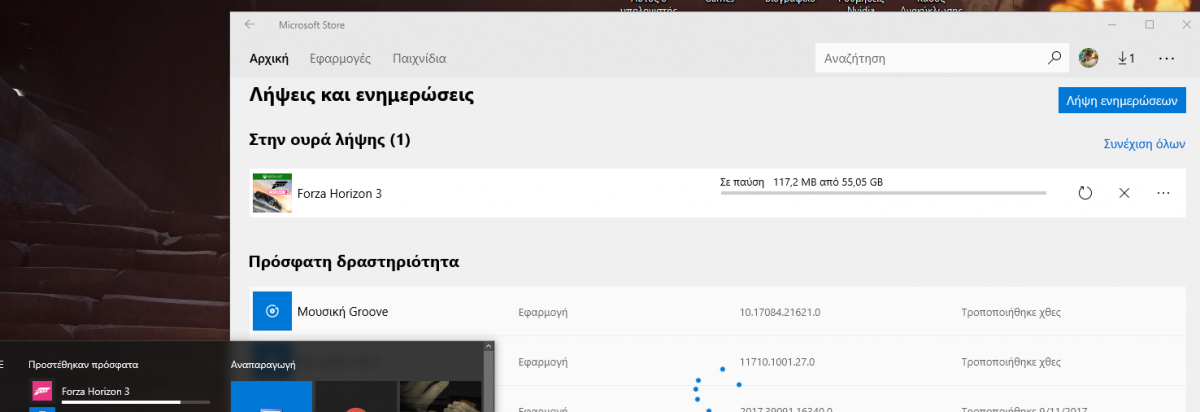Screen dimensions: 1200x412
Task: Resume Forza Horizon 3 download with circular arrow
Action: point(1085,193)
